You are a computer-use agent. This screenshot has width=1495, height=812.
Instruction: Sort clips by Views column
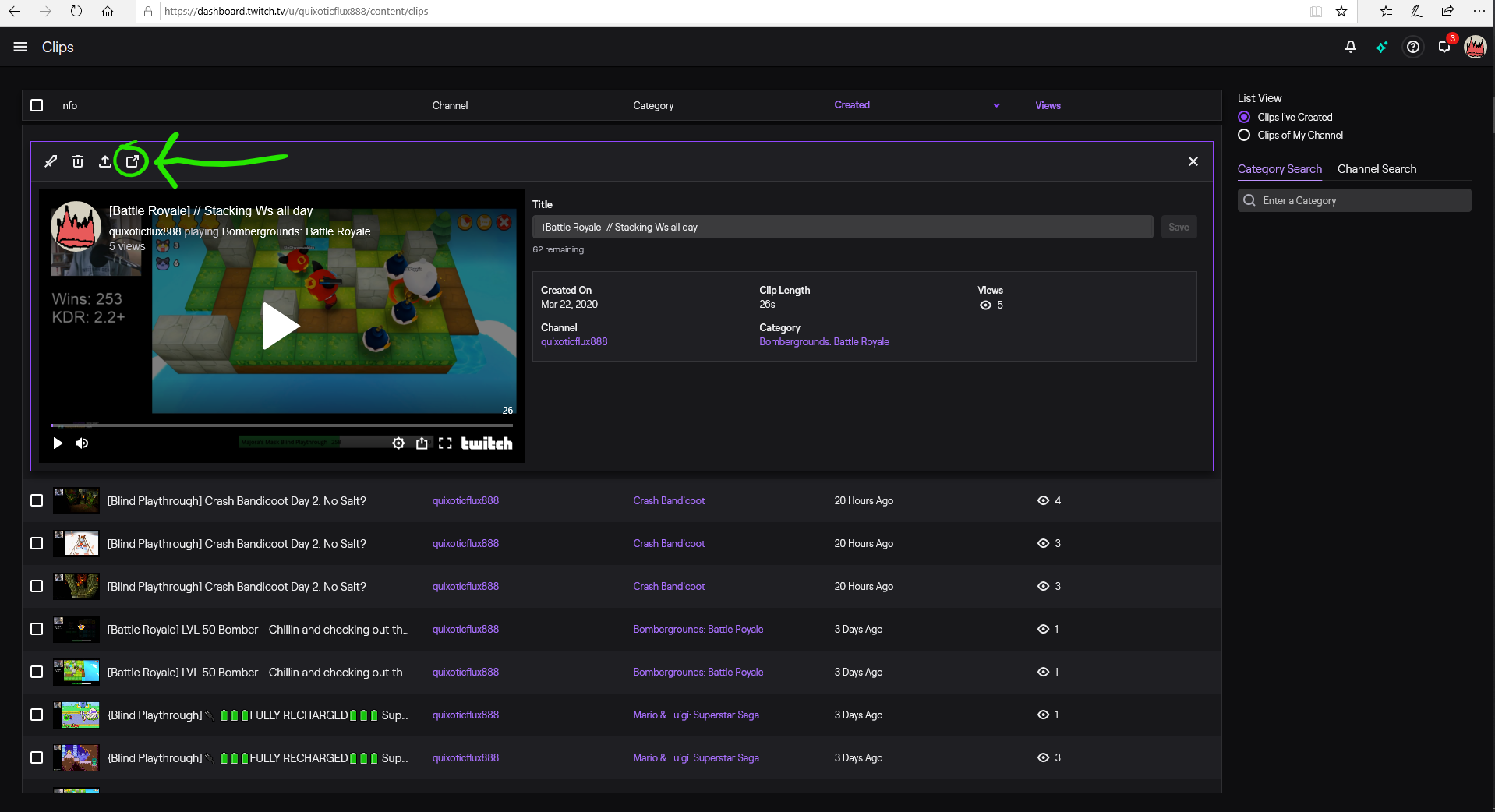[1048, 106]
